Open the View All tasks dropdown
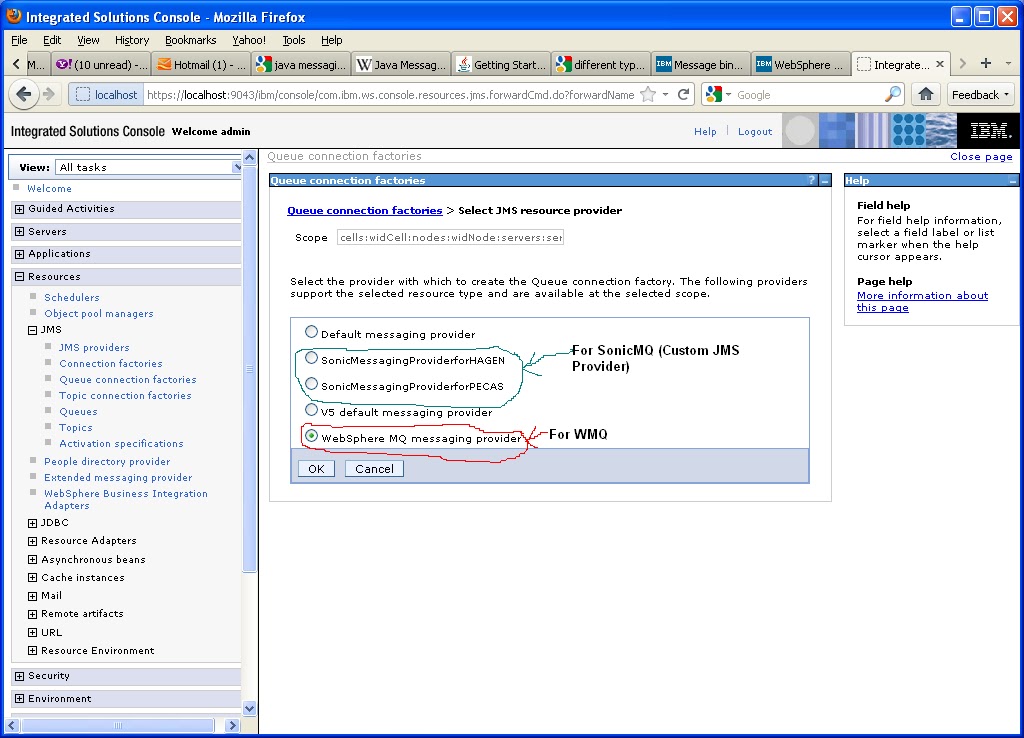Viewport: 1024px width, 738px height. pyautogui.click(x=148, y=167)
